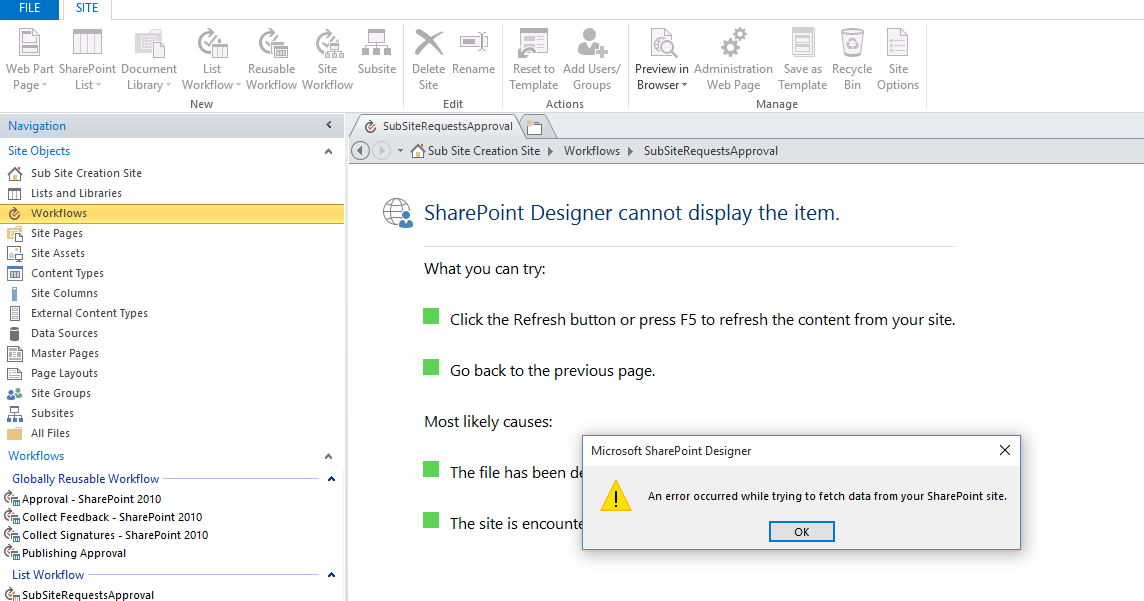Click Site Options in the Manage group

click(897, 55)
